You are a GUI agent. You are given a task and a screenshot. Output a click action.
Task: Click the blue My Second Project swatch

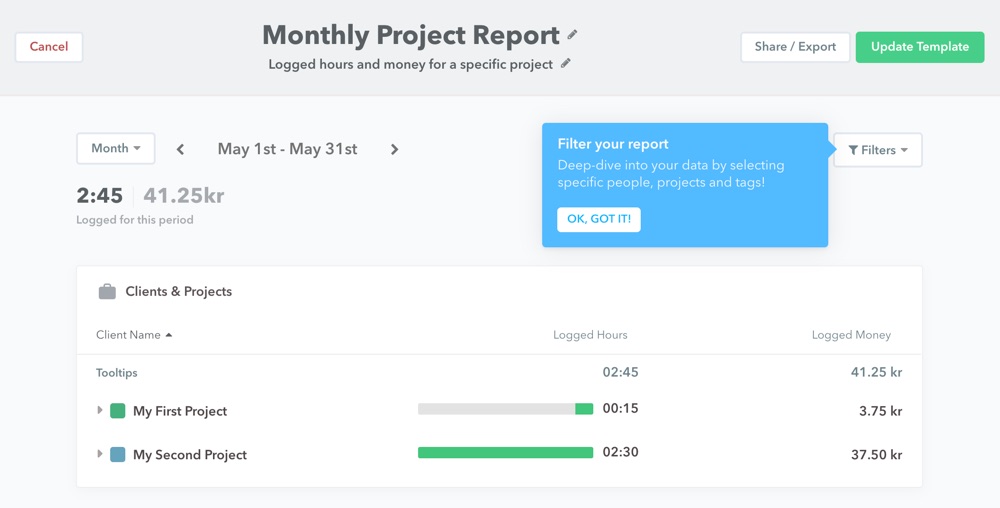(x=117, y=454)
